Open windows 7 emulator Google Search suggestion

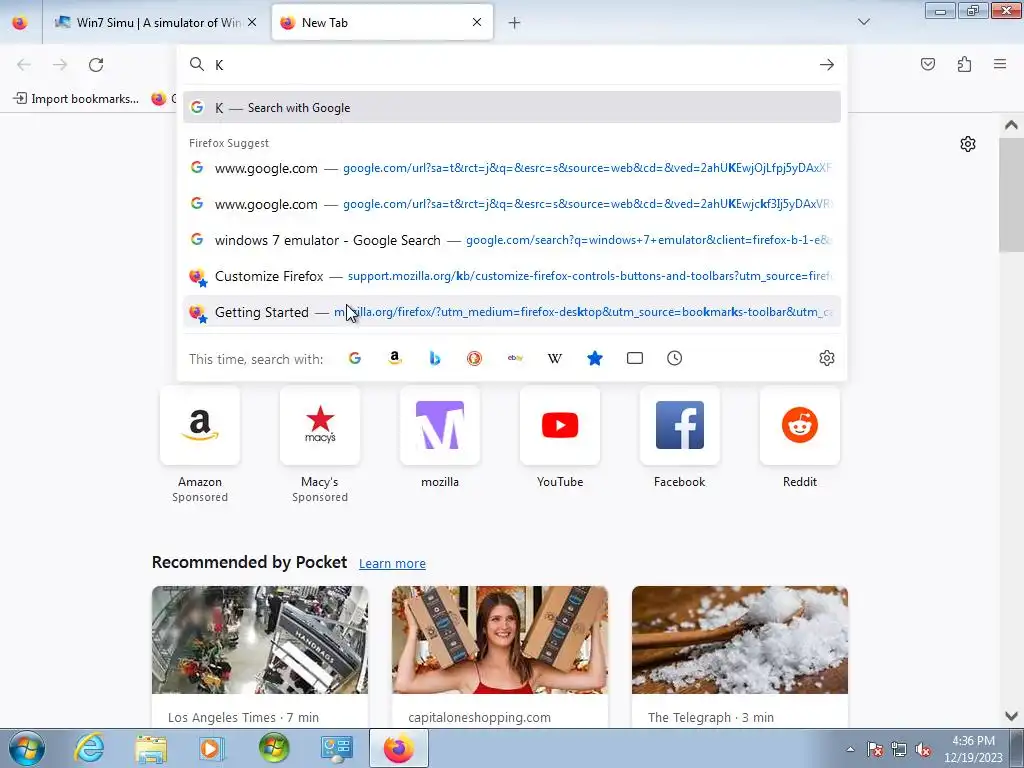click(x=511, y=240)
